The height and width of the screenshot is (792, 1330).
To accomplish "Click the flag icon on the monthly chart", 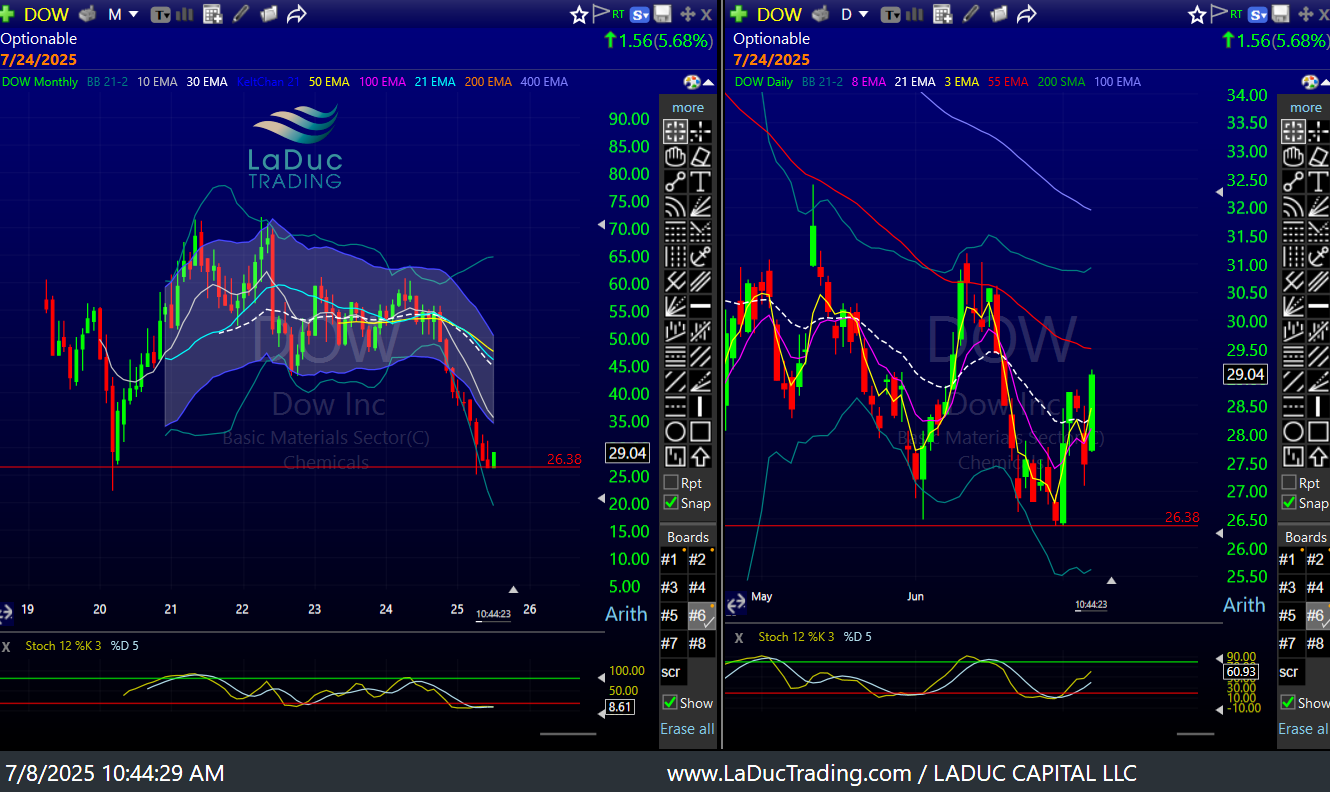I will 601,14.
